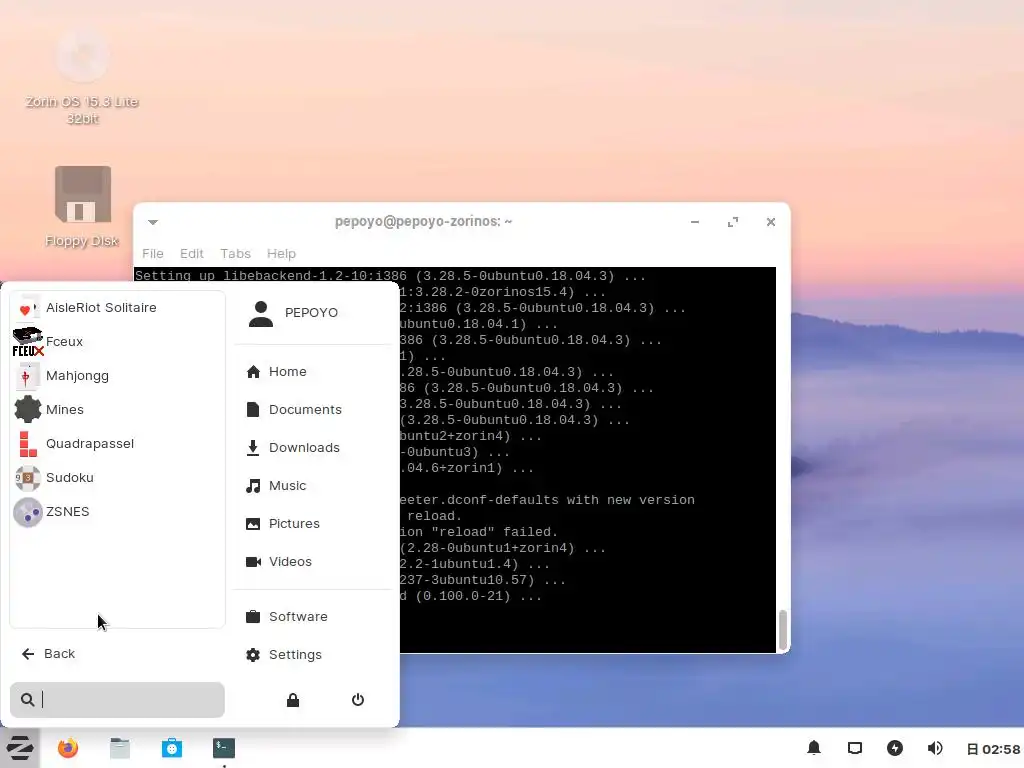Viewport: 1024px width, 768px height.
Task: Maximize the terminal window
Action: [733, 222]
